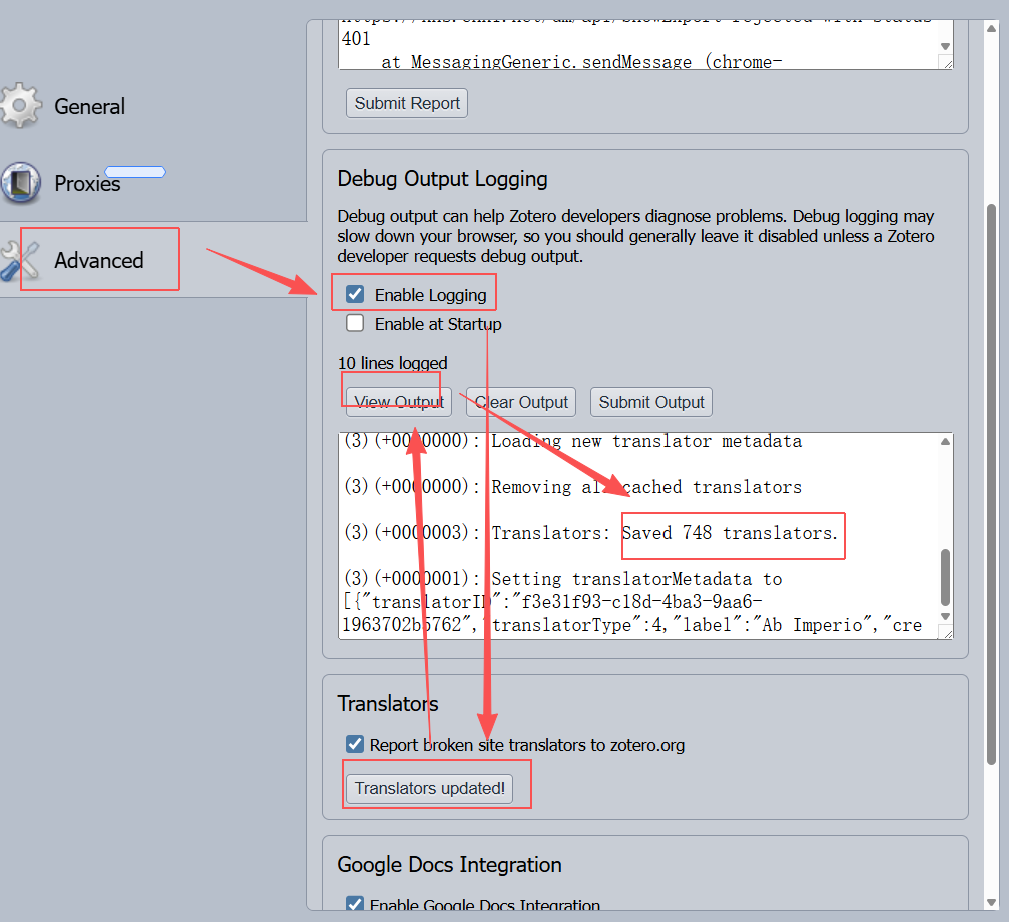1009x922 pixels.
Task: Submit the error report
Action: [x=407, y=103]
